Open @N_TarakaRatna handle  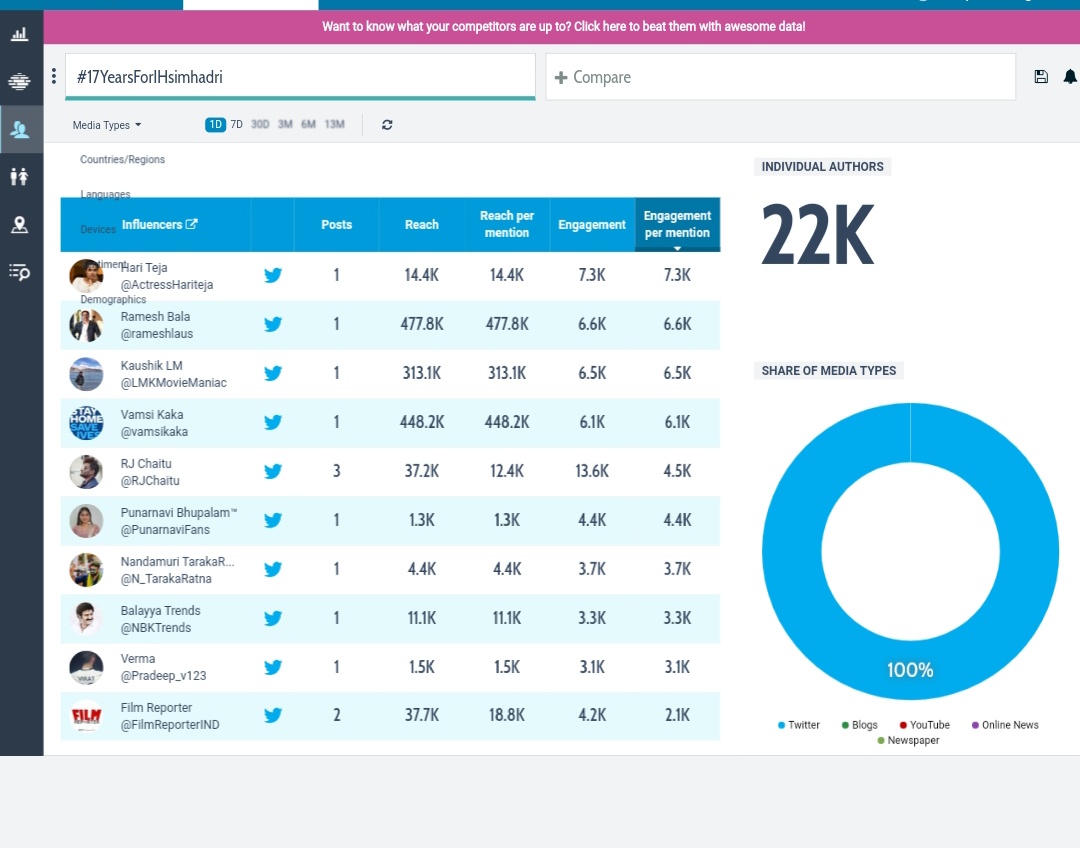(x=166, y=579)
